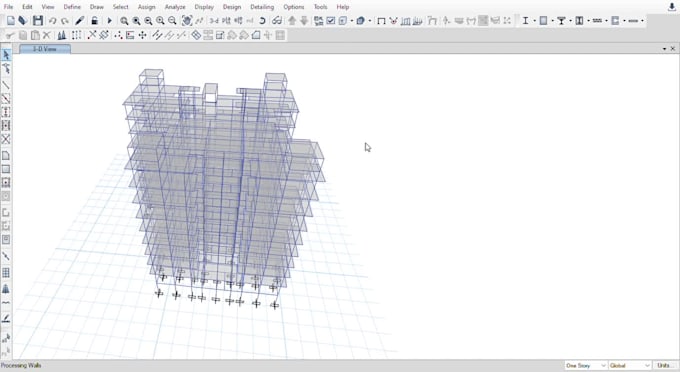Image resolution: width=680 pixels, height=372 pixels.
Task: Open the Analyze menu
Action: 175,7
